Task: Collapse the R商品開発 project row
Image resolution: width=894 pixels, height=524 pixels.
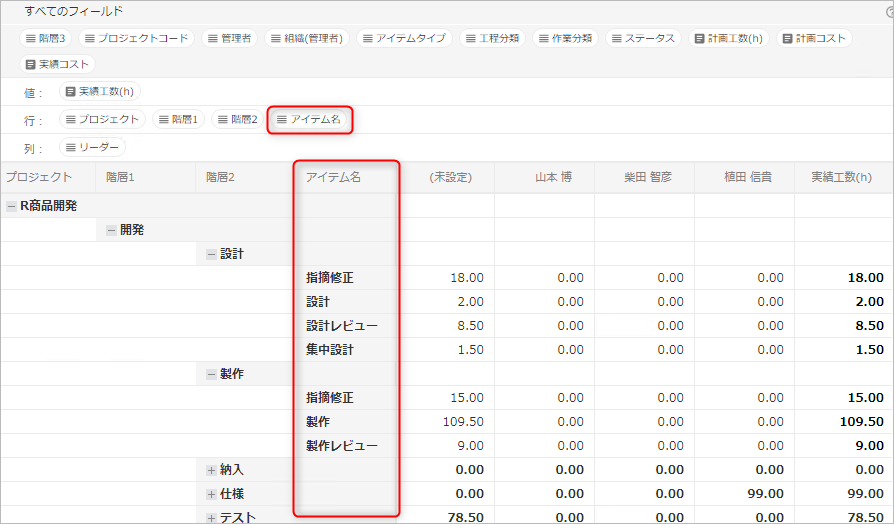Action: [11, 206]
